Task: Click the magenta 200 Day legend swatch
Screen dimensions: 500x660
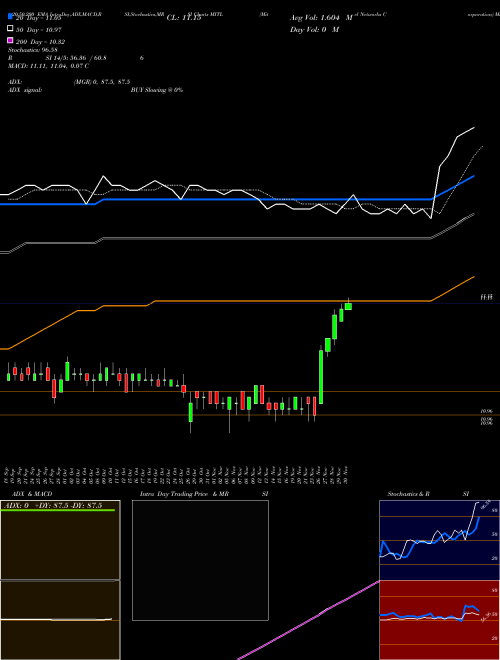Action: coord(11,41)
